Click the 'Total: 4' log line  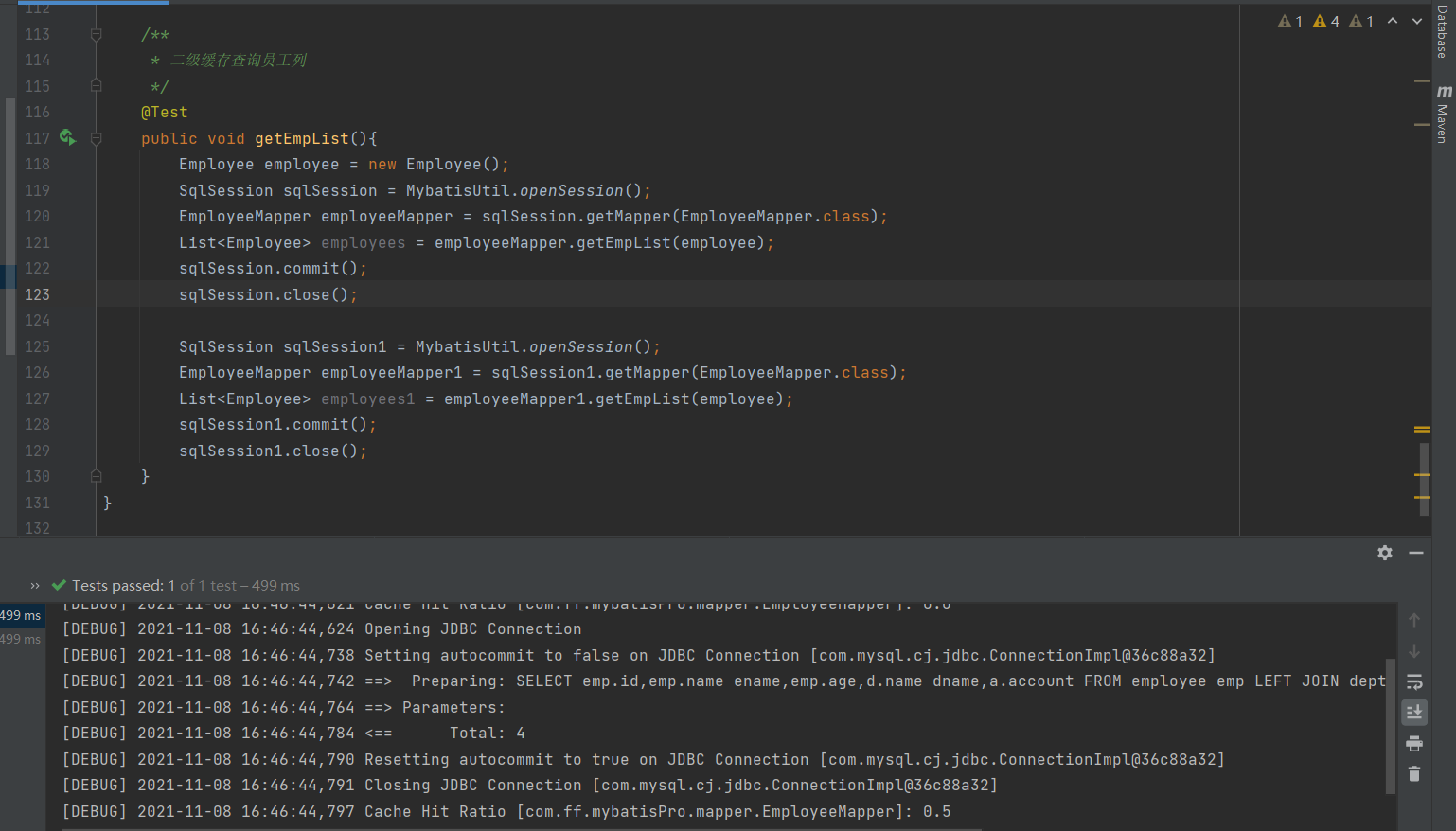pos(293,733)
